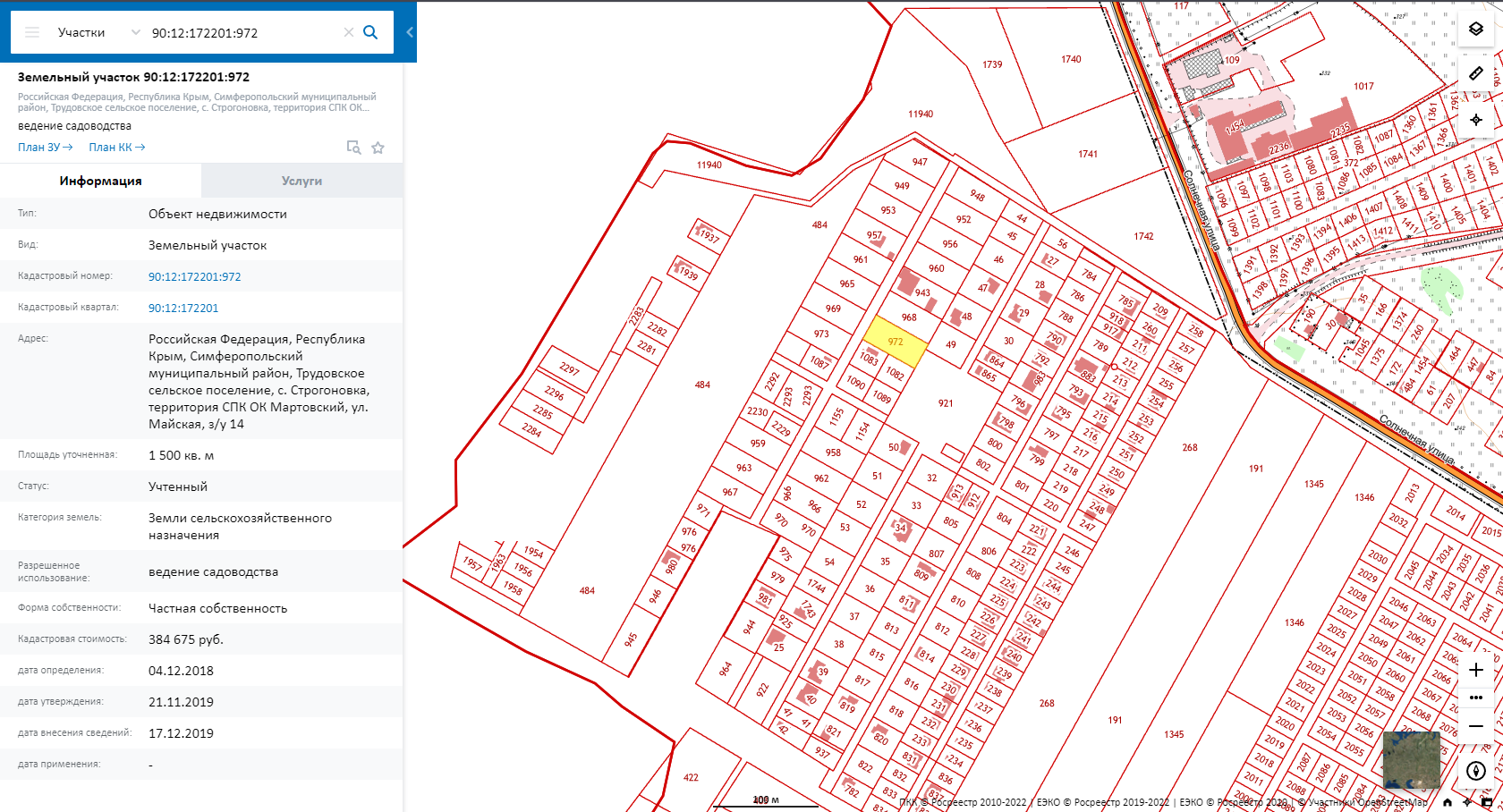
Task: Click the parcel title 'Земельный участок 90:12:172201:972'
Action: pos(133,77)
